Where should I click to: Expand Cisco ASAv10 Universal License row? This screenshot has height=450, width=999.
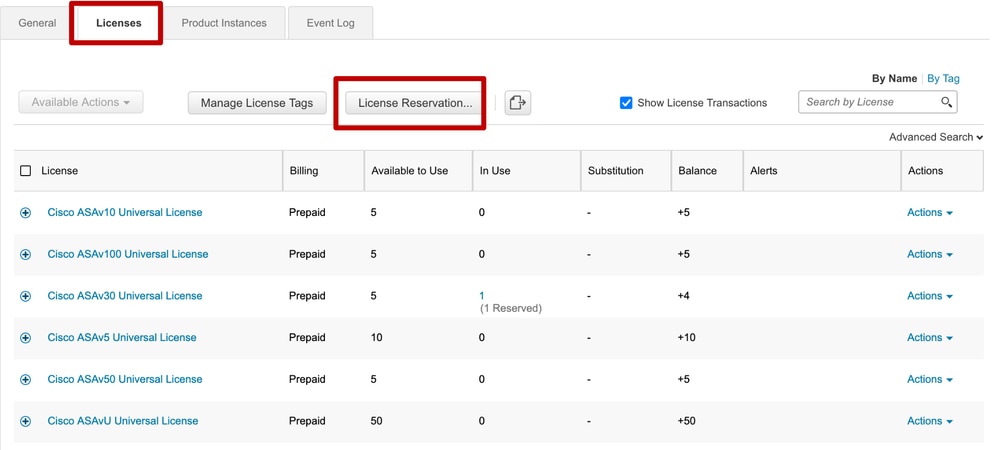[x=25, y=213]
